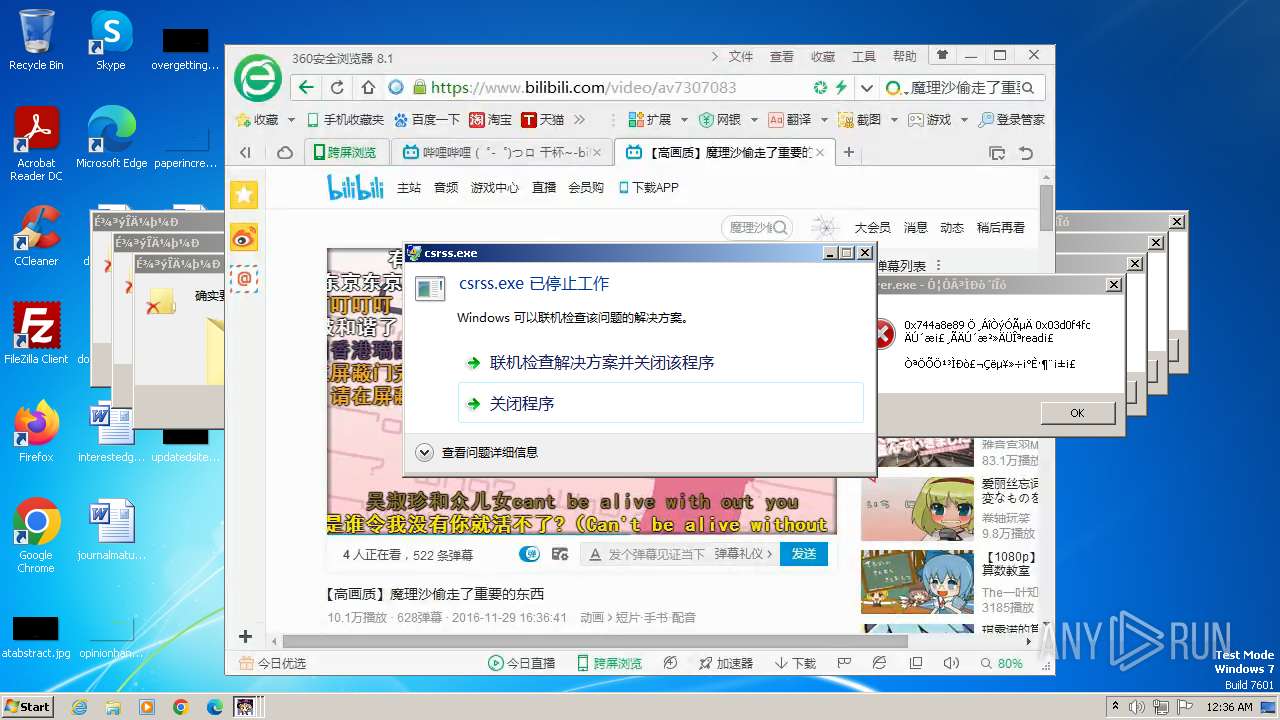The width and height of the screenshot is (1280, 720).
Task: Open 截图 dropdown arrow
Action: click(x=893, y=120)
